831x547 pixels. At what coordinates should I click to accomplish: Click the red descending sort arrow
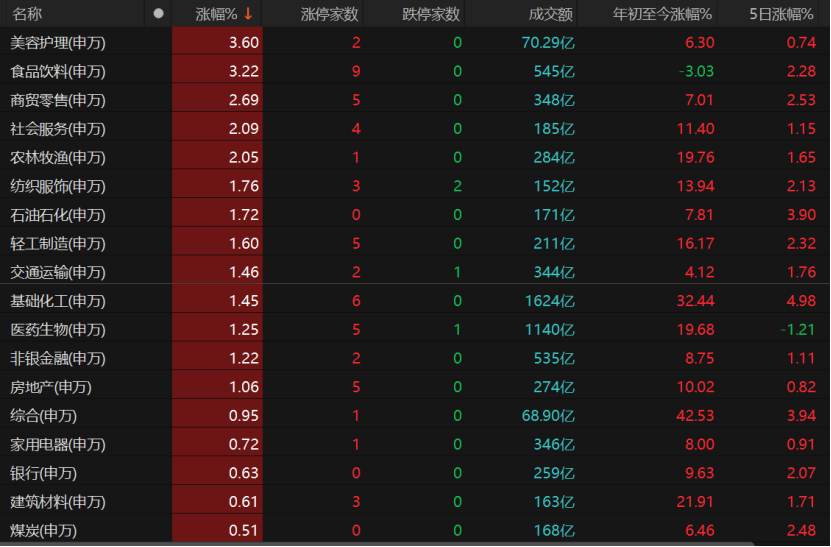coord(248,14)
